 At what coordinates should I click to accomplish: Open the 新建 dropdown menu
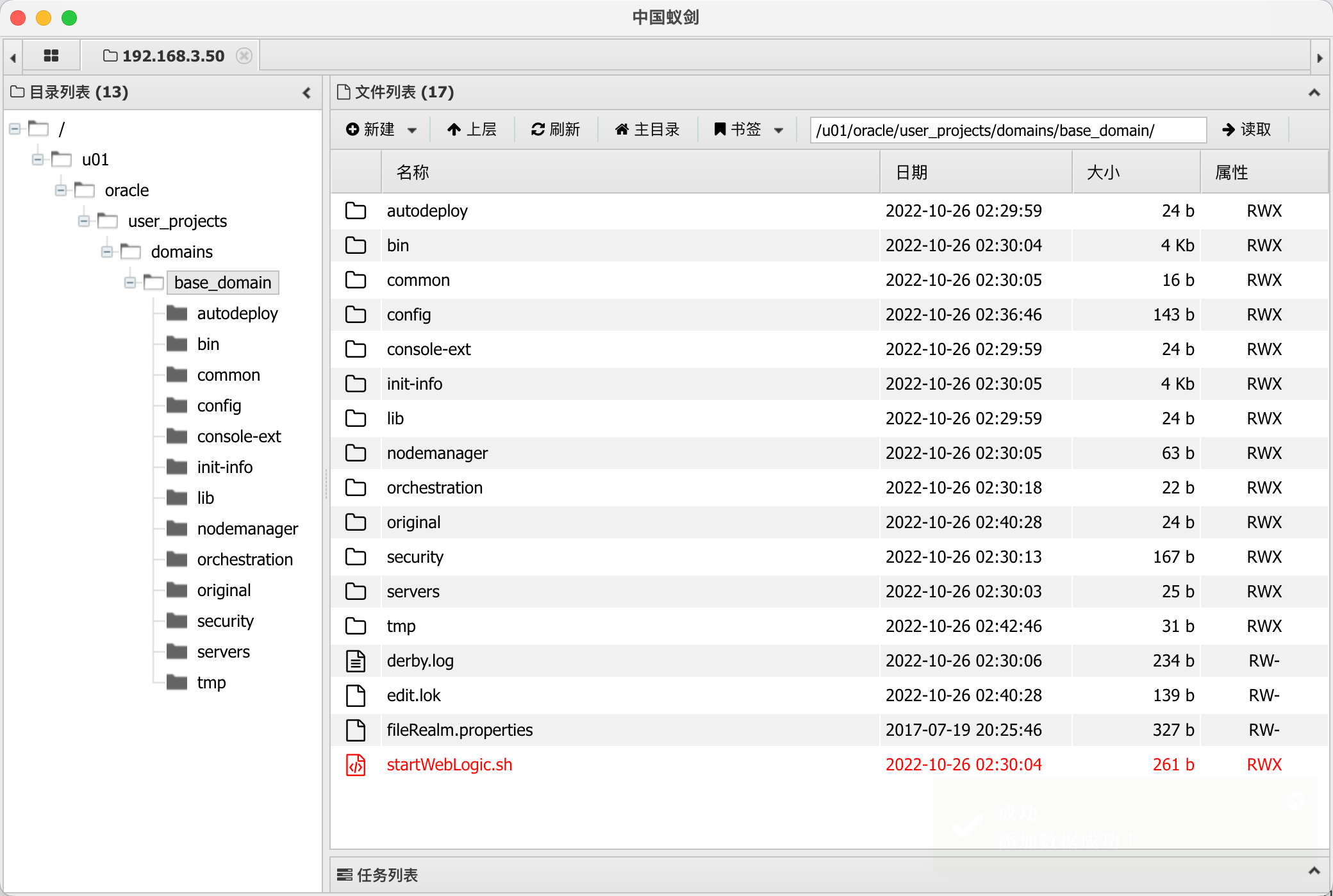[381, 129]
